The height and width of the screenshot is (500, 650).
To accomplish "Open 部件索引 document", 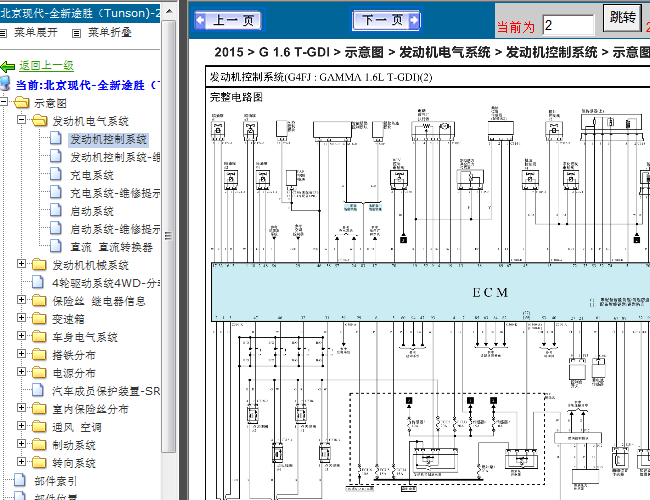I will tap(56, 481).
